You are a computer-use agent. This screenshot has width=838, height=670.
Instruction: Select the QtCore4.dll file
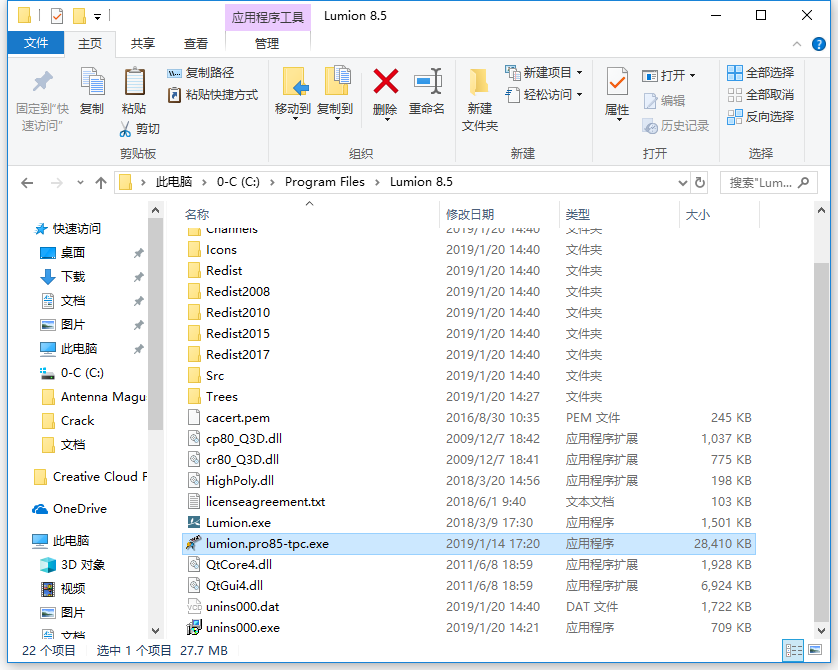[469, 565]
